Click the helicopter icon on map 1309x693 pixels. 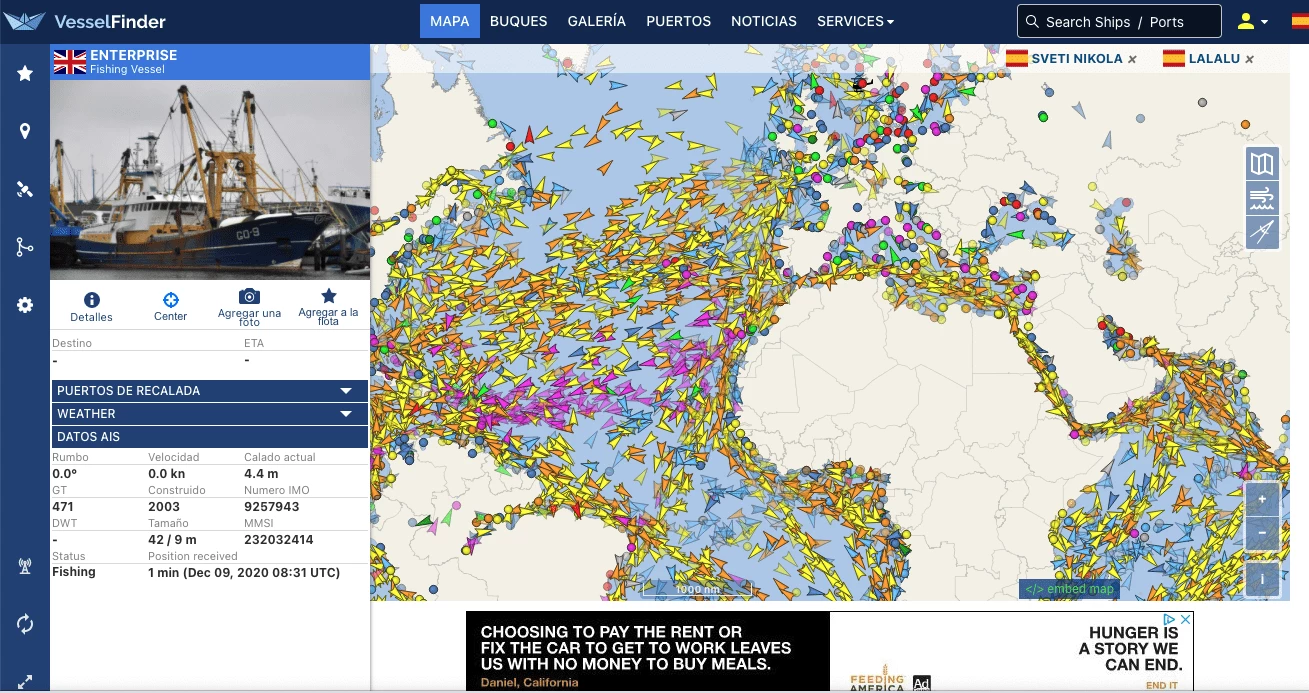[861, 84]
